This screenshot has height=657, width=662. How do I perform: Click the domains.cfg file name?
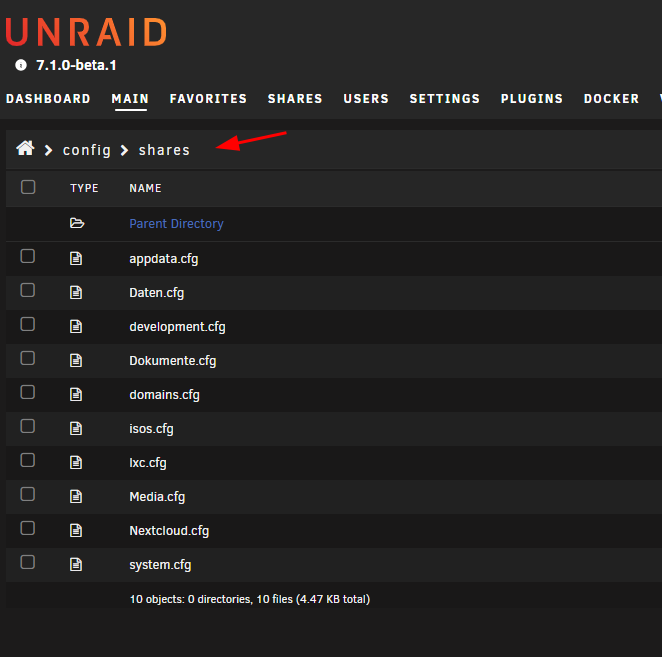coord(165,395)
